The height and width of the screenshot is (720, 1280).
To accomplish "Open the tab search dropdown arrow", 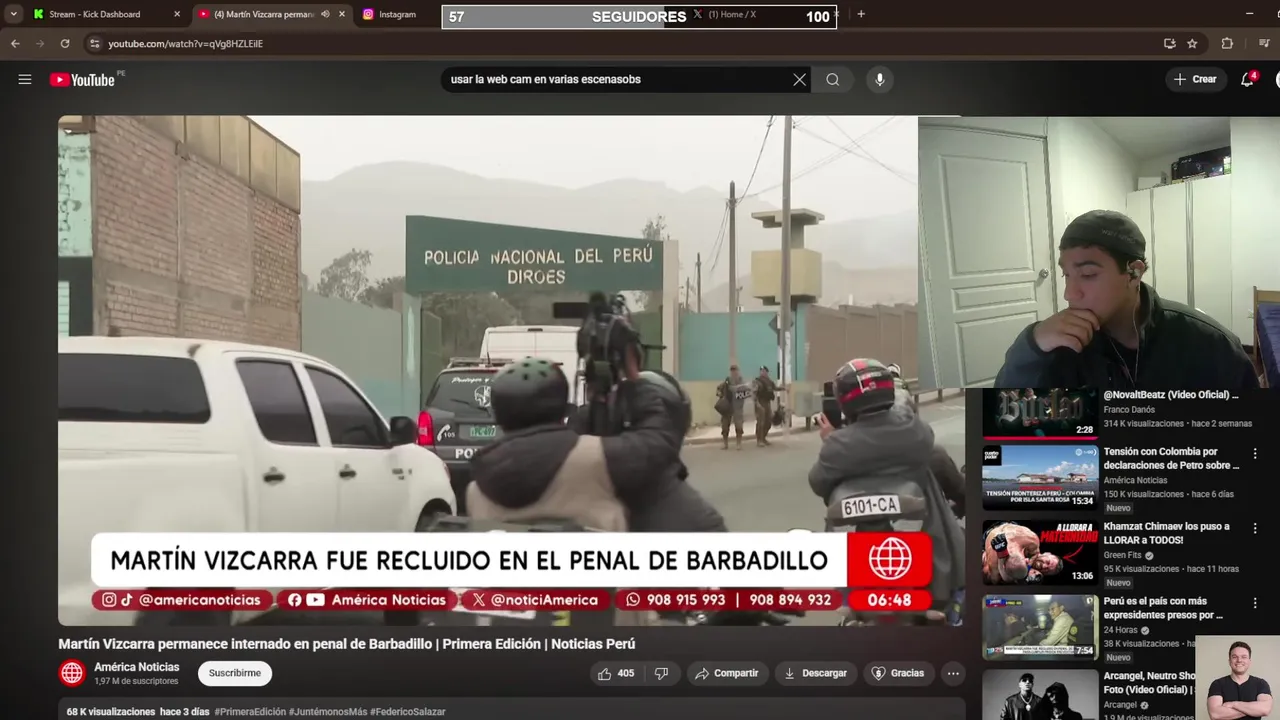I will tap(13, 14).
